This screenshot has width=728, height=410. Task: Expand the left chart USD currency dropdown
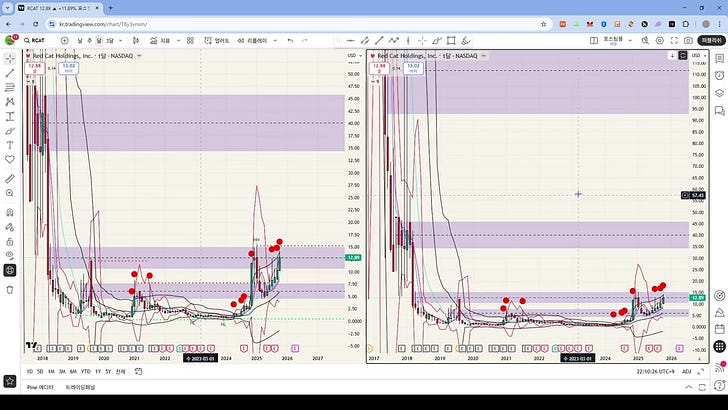[x=354, y=56]
